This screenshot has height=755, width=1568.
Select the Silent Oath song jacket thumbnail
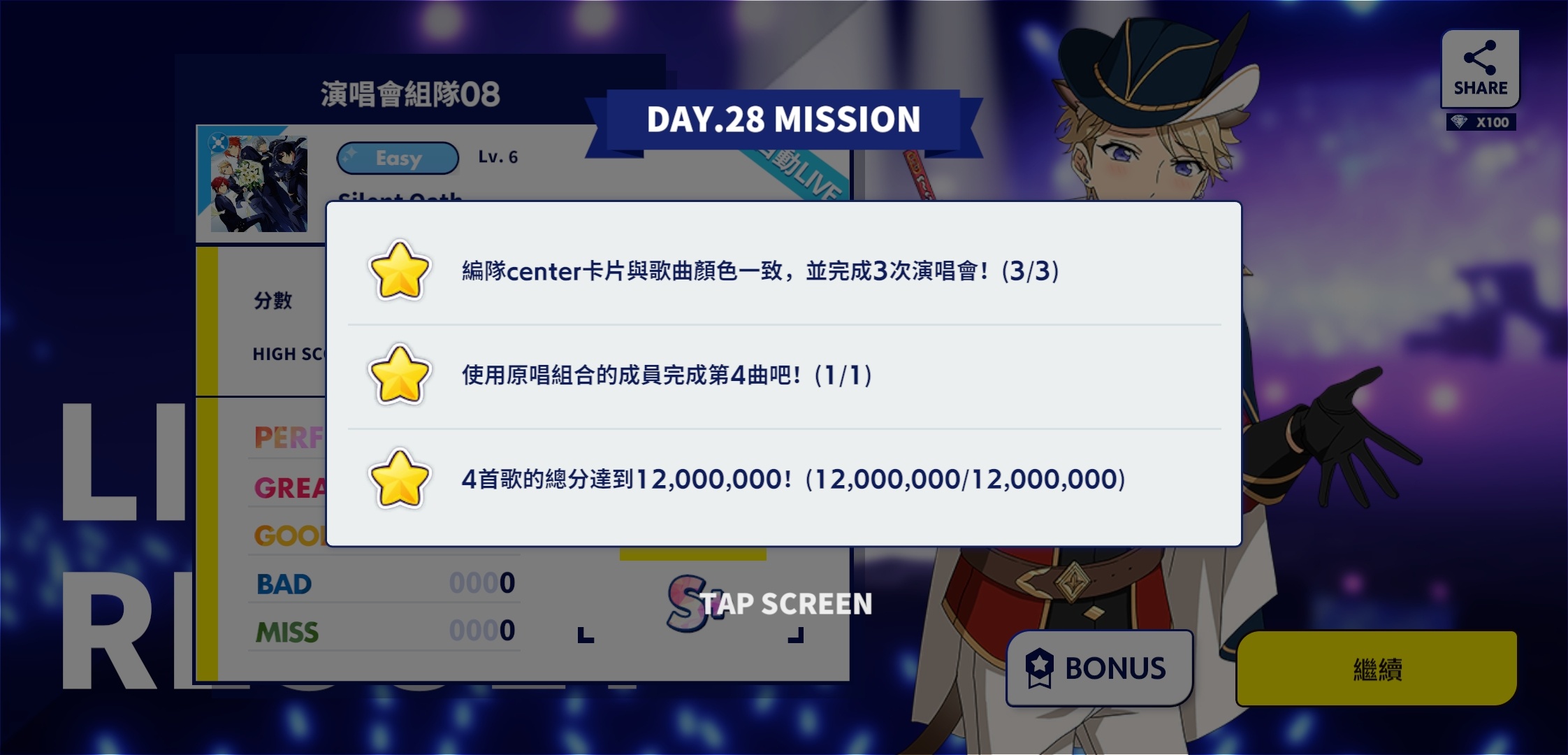click(259, 184)
